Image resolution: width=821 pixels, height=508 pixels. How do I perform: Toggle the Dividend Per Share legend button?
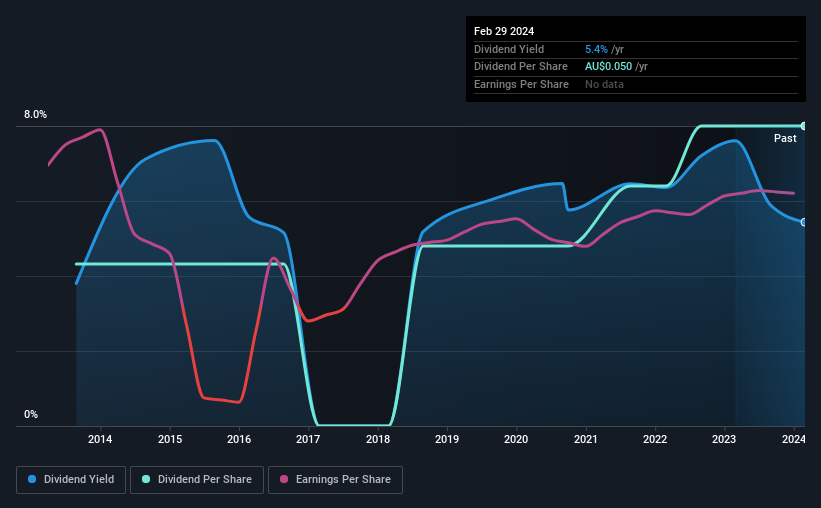click(197, 480)
